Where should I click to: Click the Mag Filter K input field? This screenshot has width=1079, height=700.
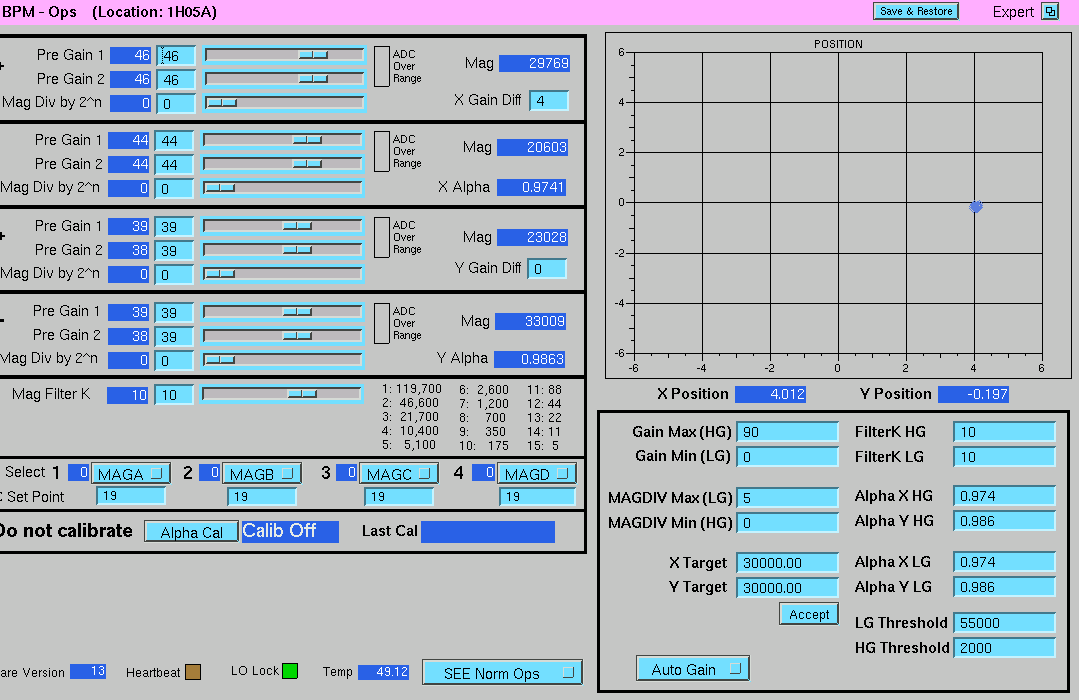coord(173,395)
